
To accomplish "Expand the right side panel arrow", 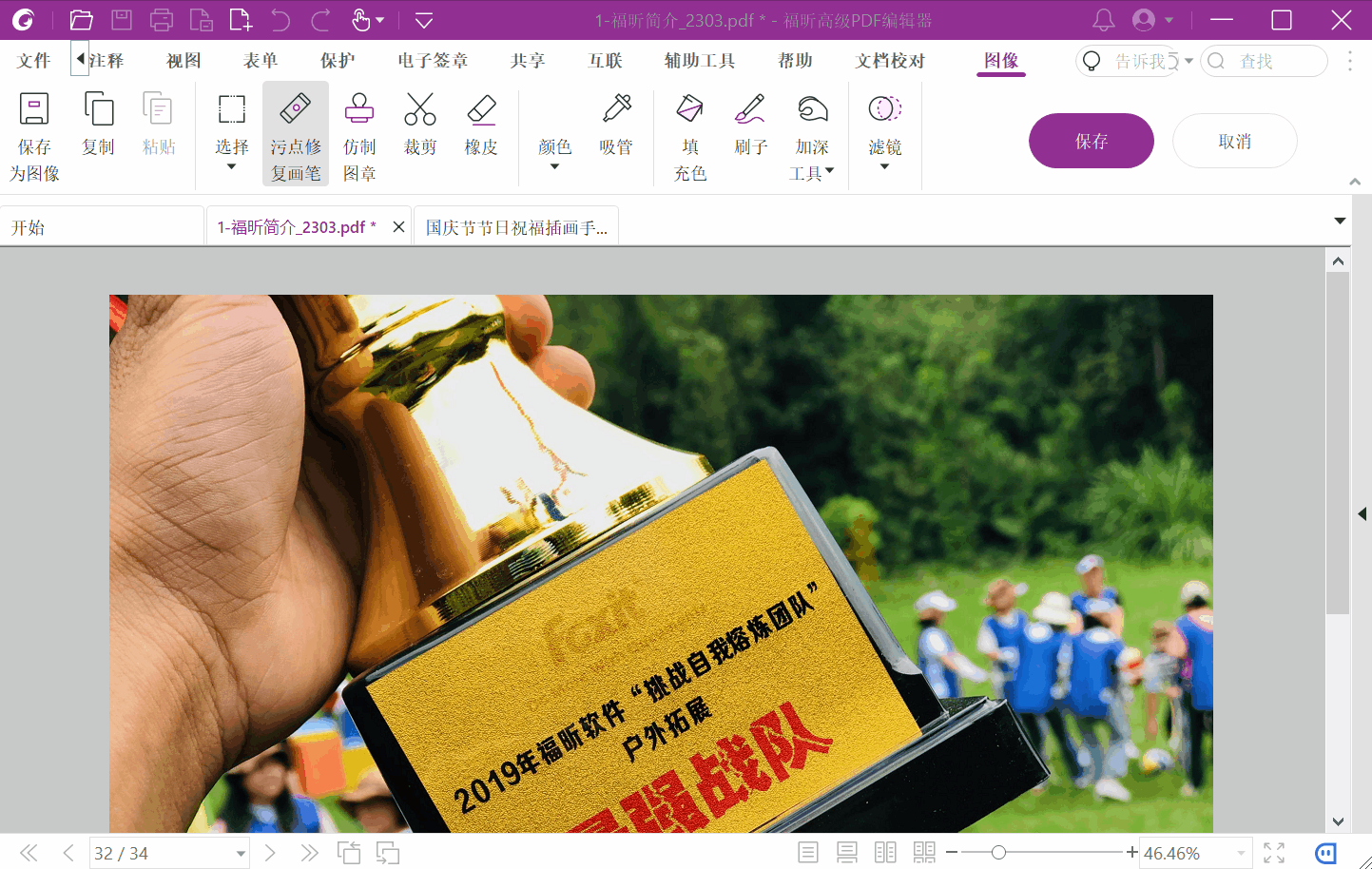I will (1362, 514).
